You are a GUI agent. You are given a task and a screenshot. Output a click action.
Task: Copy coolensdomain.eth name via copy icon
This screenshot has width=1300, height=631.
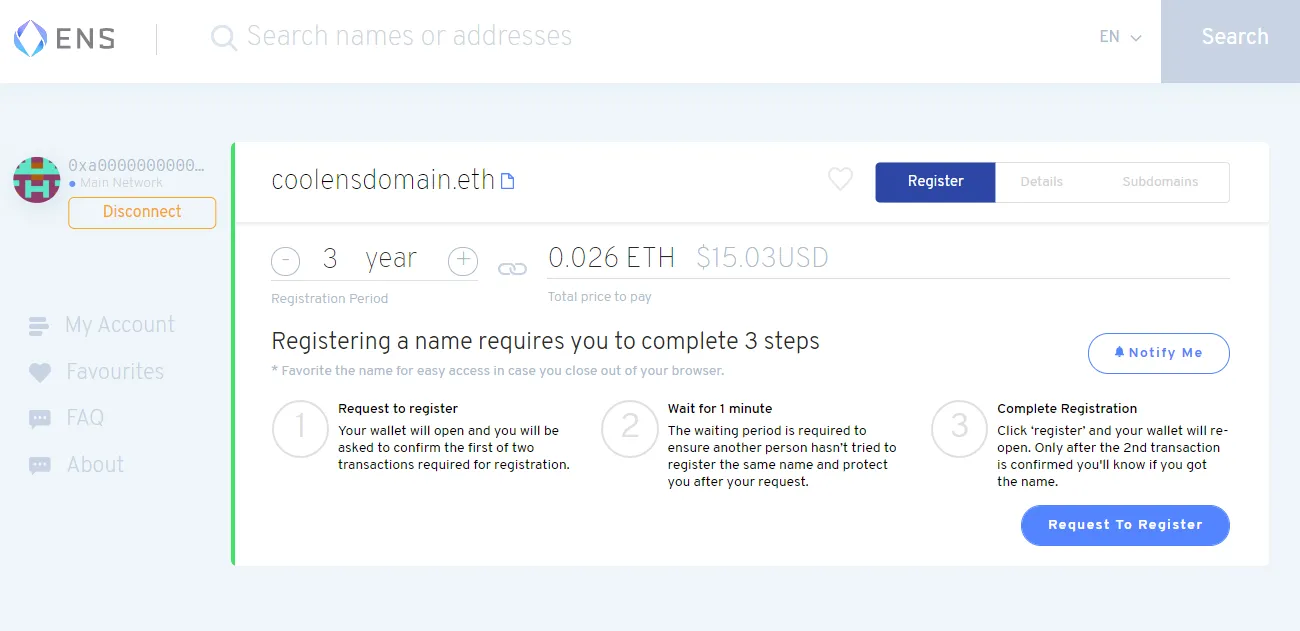[508, 181]
